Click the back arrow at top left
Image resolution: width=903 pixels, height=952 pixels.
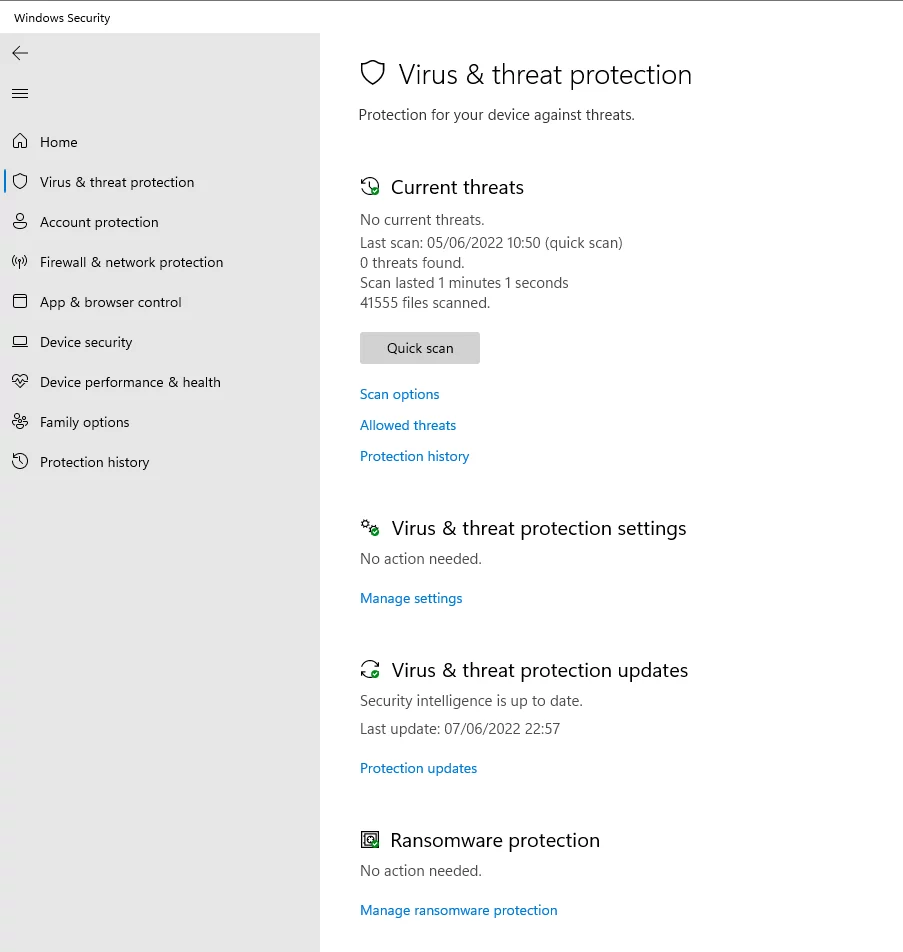tap(20, 53)
